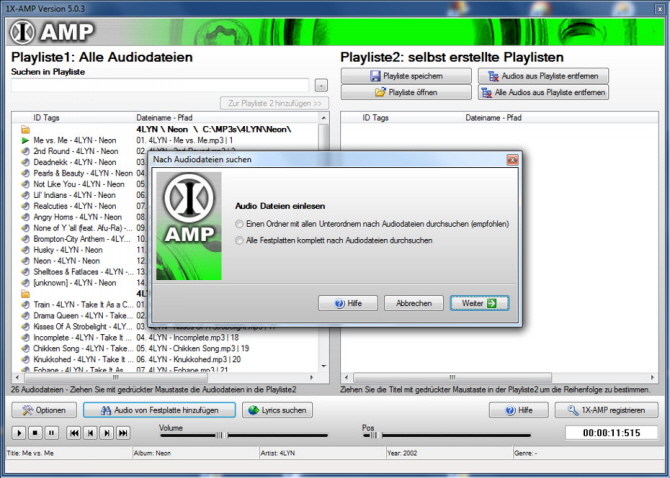Screen dimensions: 670x478
Task: Click audio icon next to Drama Queen
Action: [26, 316]
